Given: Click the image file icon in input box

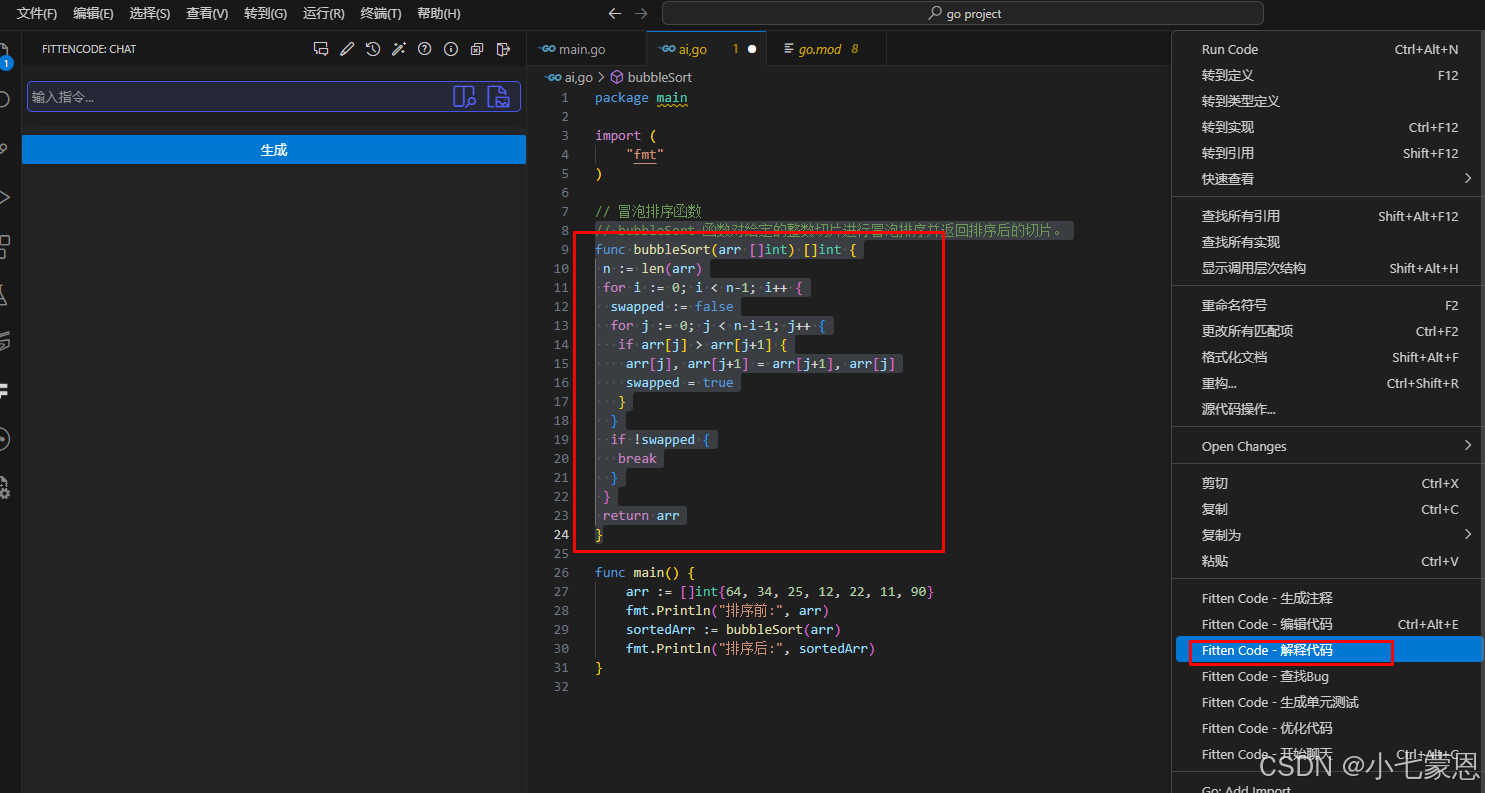Looking at the screenshot, I should point(498,97).
